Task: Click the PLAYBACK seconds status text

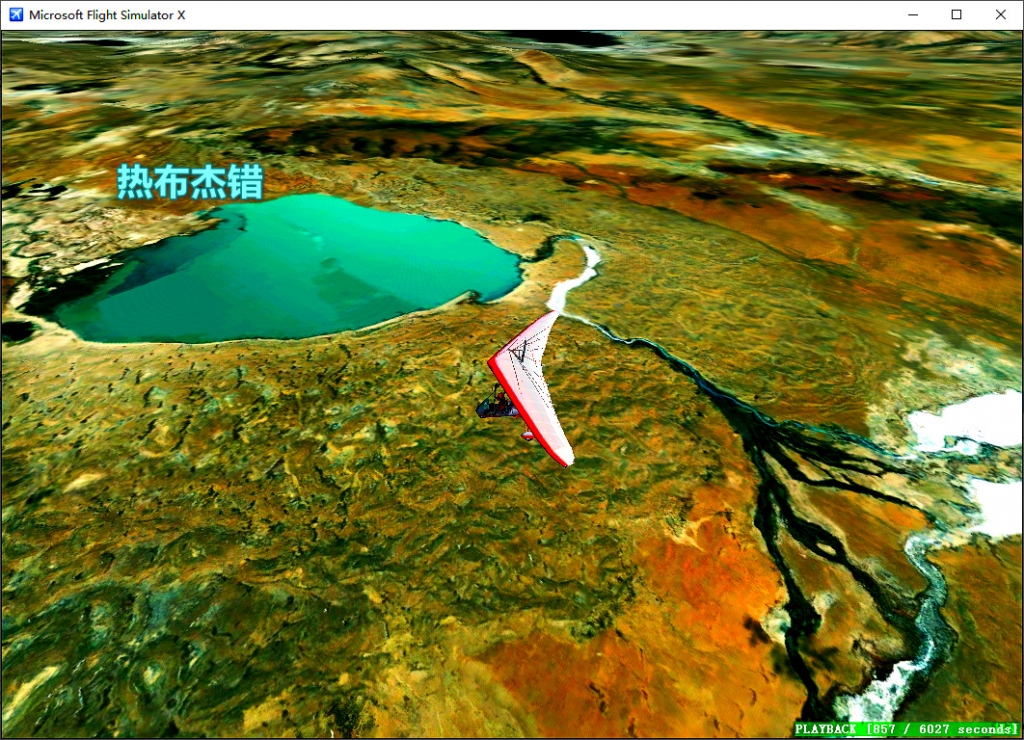Action: (x=906, y=729)
